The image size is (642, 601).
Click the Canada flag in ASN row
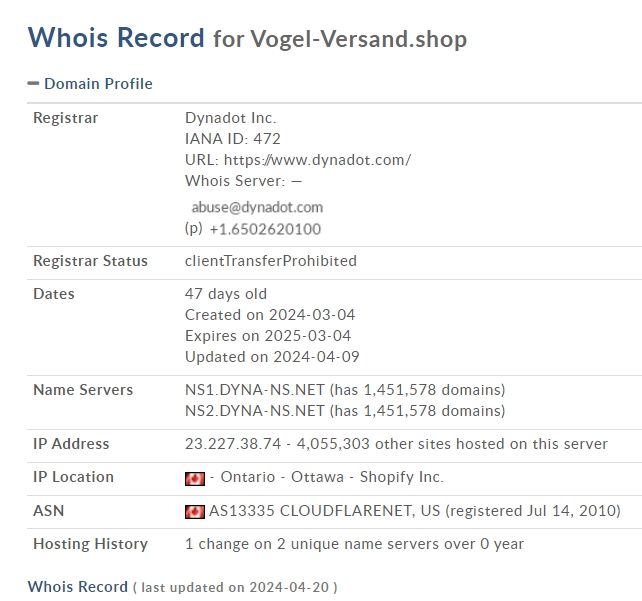(195, 512)
